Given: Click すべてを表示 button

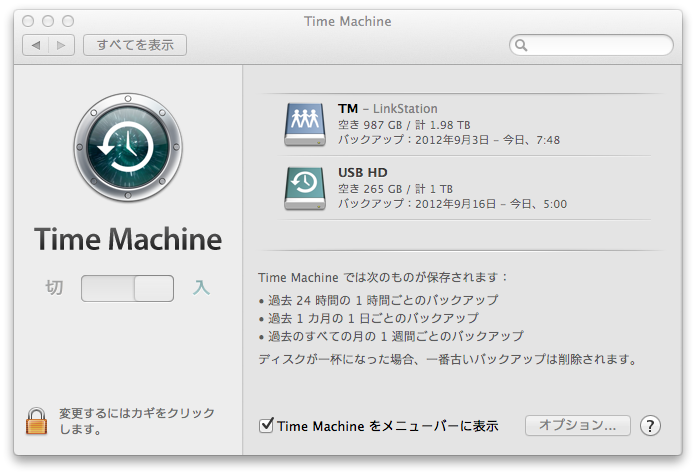Looking at the screenshot, I should [x=135, y=45].
